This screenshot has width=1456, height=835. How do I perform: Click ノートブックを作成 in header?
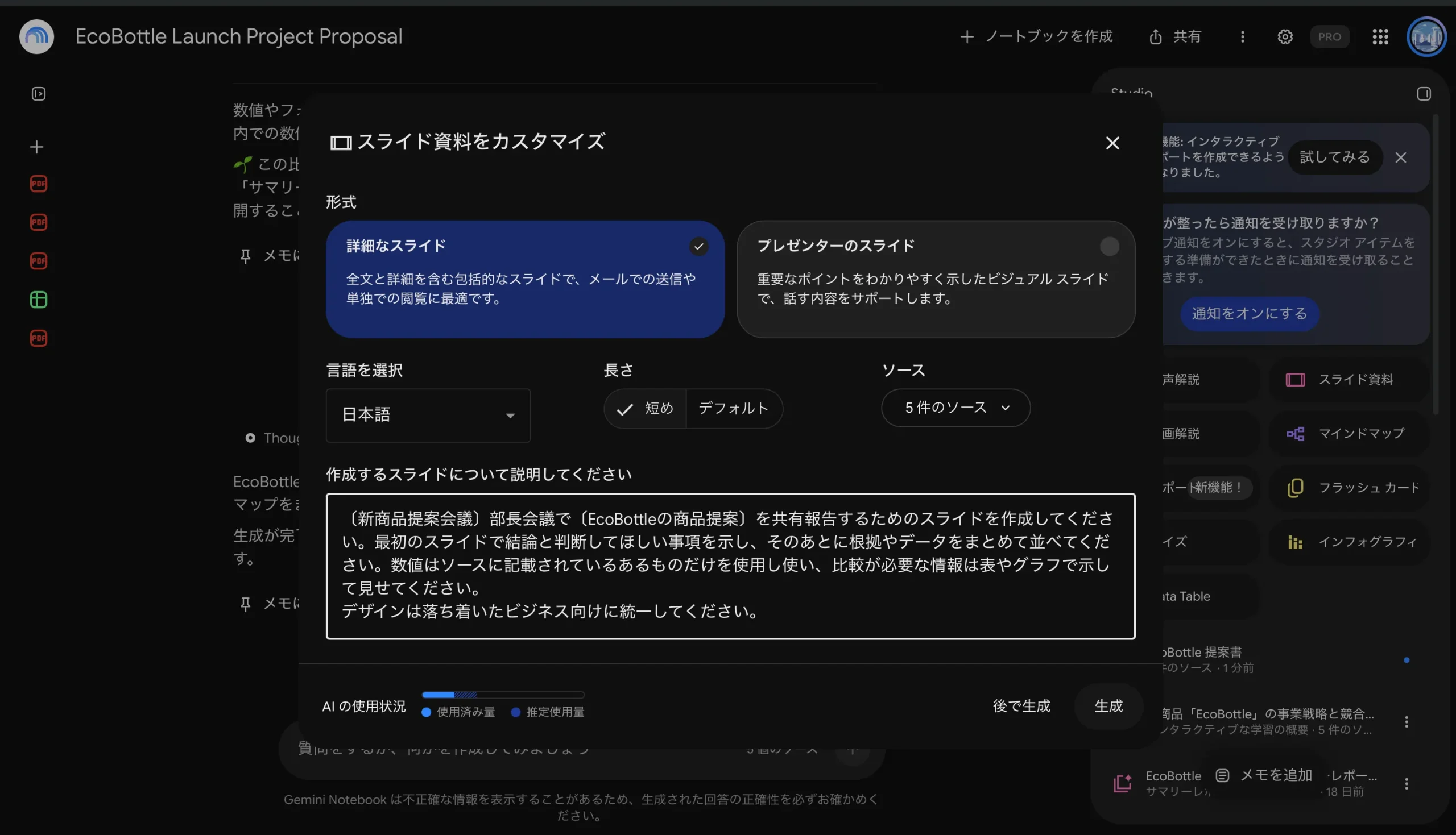(x=1036, y=37)
